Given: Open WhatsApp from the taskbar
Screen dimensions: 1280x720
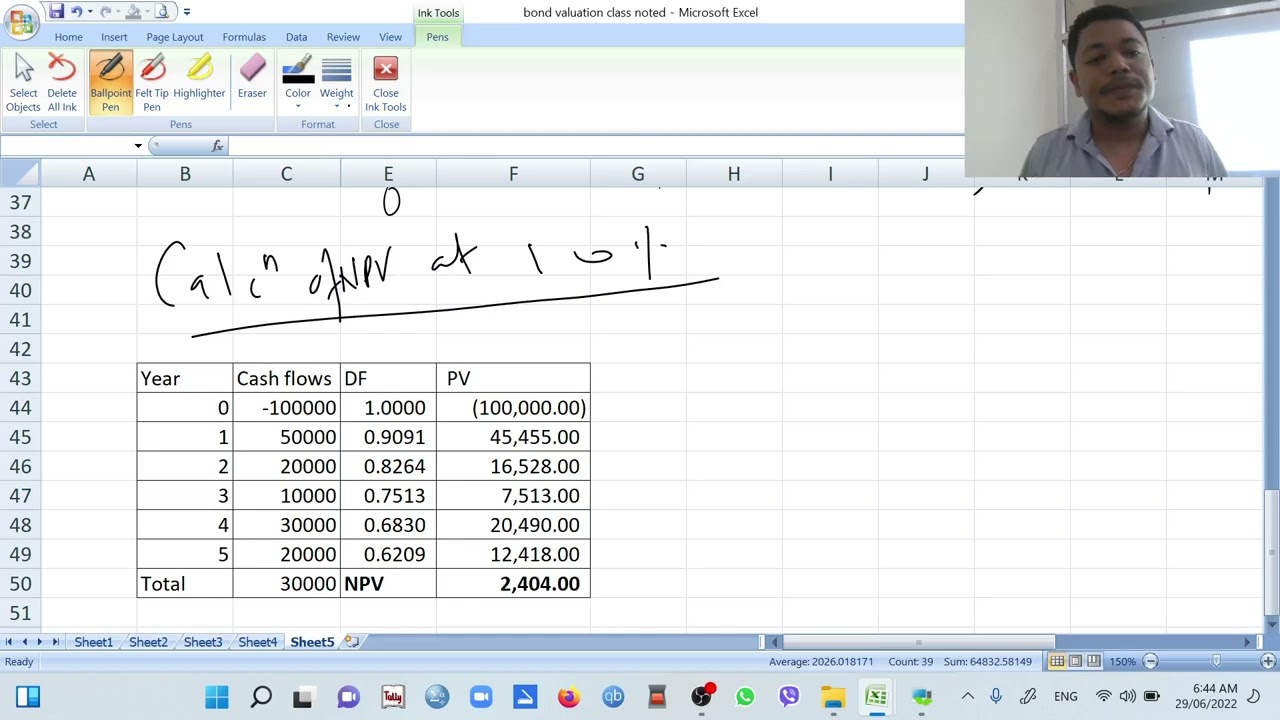Looking at the screenshot, I should pyautogui.click(x=745, y=697).
